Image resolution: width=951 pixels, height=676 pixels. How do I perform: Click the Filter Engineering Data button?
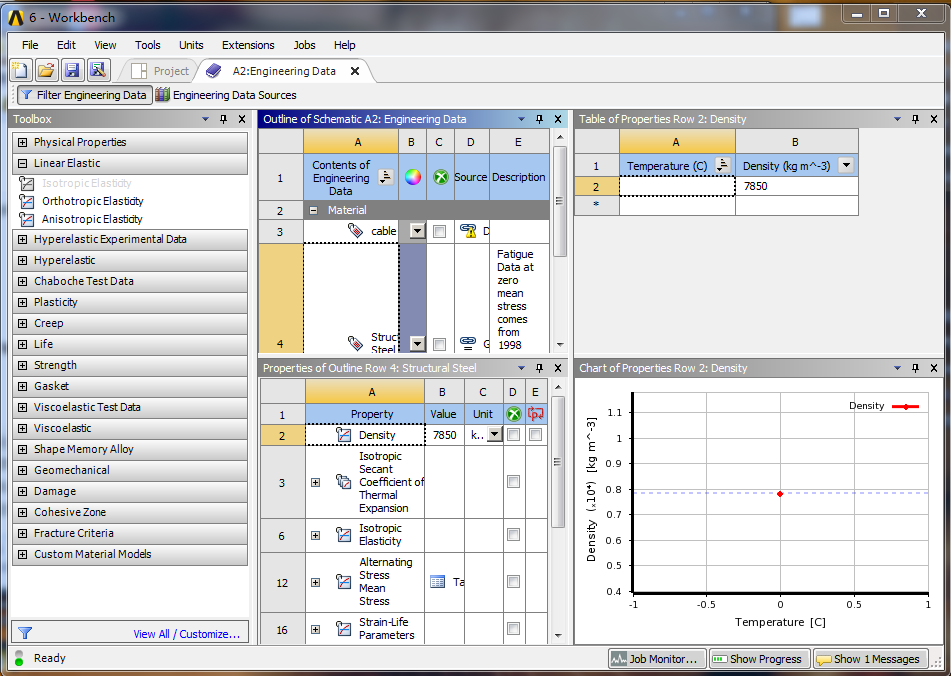[x=84, y=95]
